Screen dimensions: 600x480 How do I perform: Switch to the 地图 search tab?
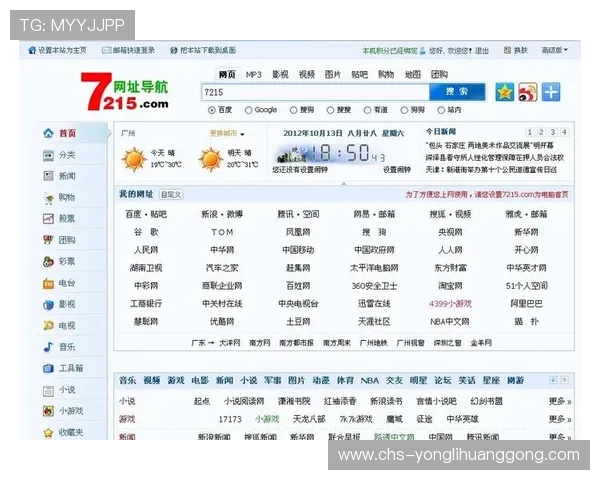412,75
